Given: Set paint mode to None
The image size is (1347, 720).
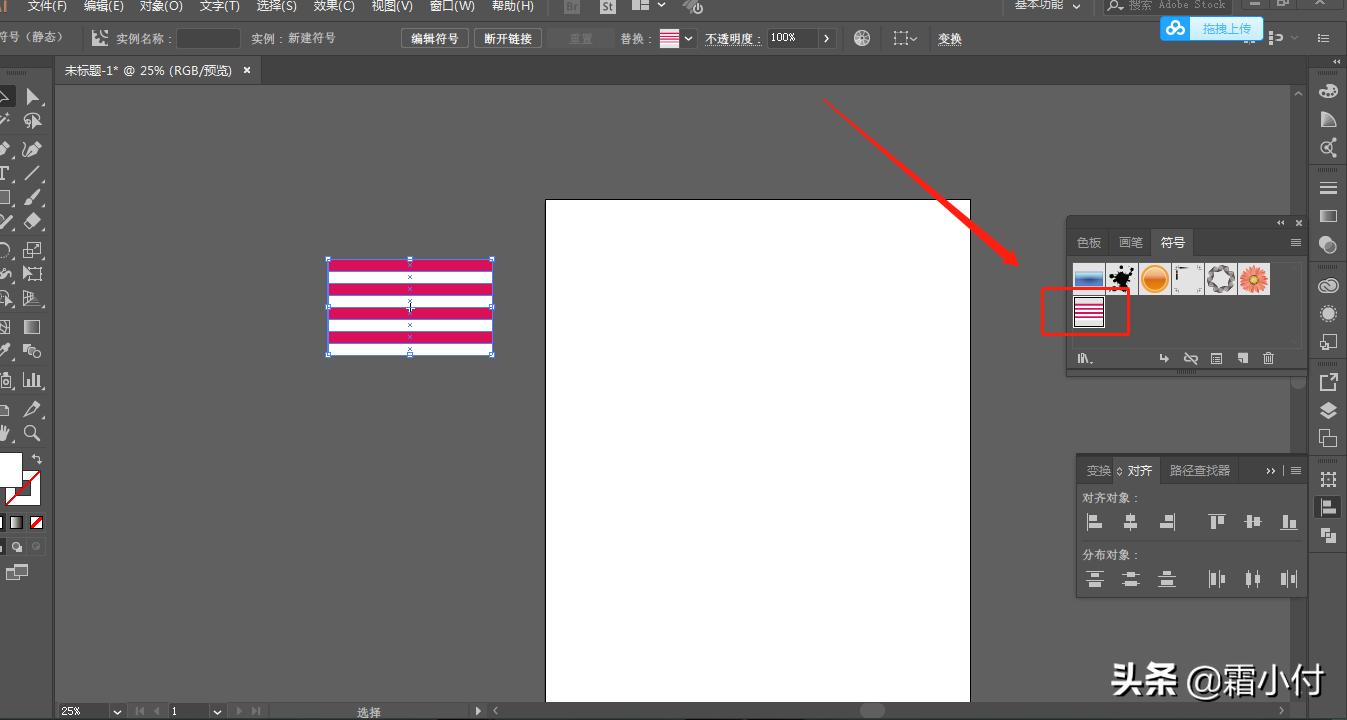Looking at the screenshot, I should pos(36,522).
